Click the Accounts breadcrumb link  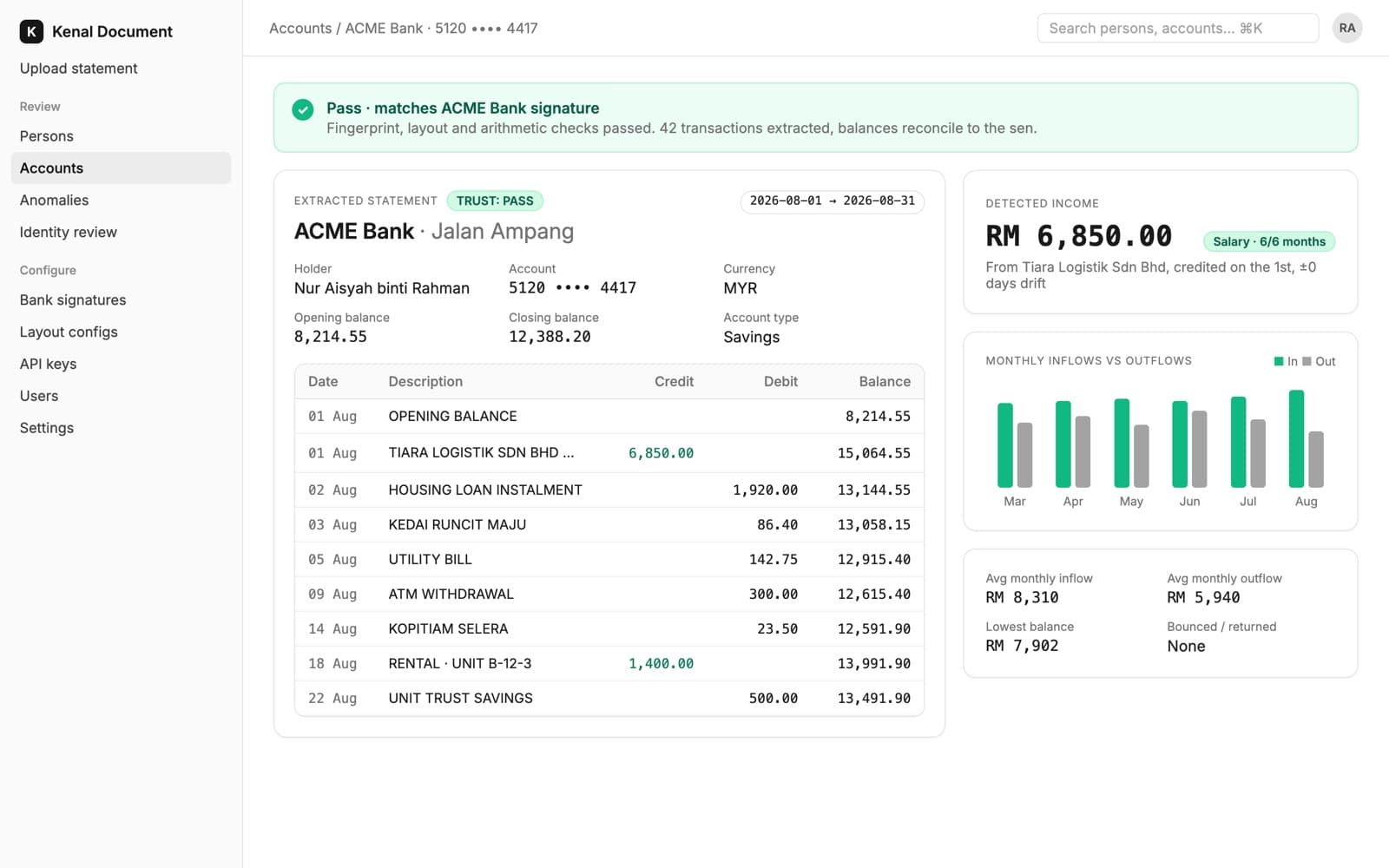coord(300,29)
